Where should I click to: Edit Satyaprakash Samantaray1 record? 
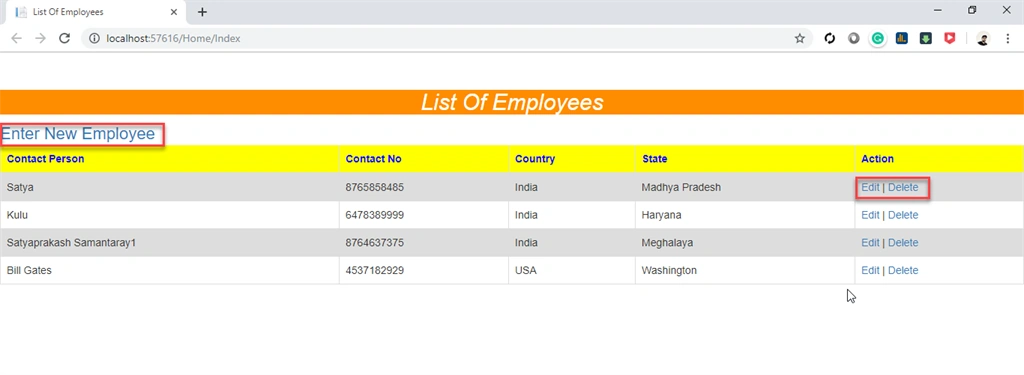(x=870, y=242)
